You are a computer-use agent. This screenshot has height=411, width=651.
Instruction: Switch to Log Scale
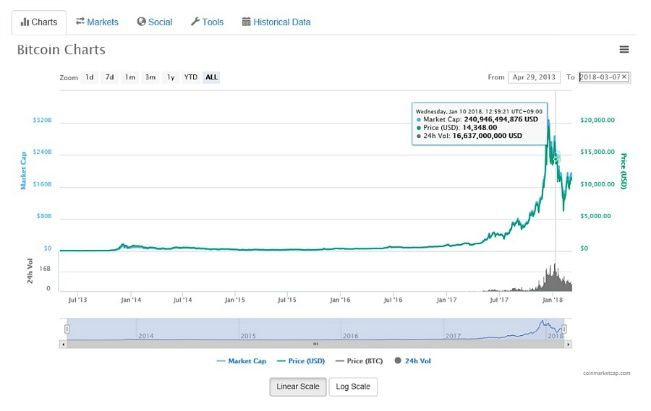[353, 387]
